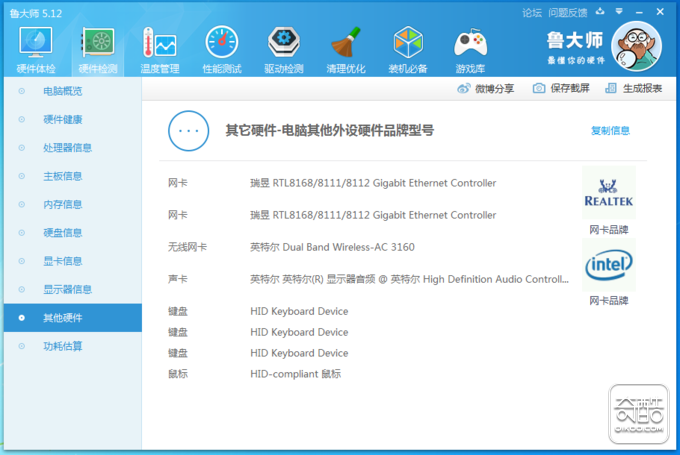Click the page heading 其它硬件-电脑其他外设硬件品牌型号
This screenshot has width=680, height=455.
[330, 131]
